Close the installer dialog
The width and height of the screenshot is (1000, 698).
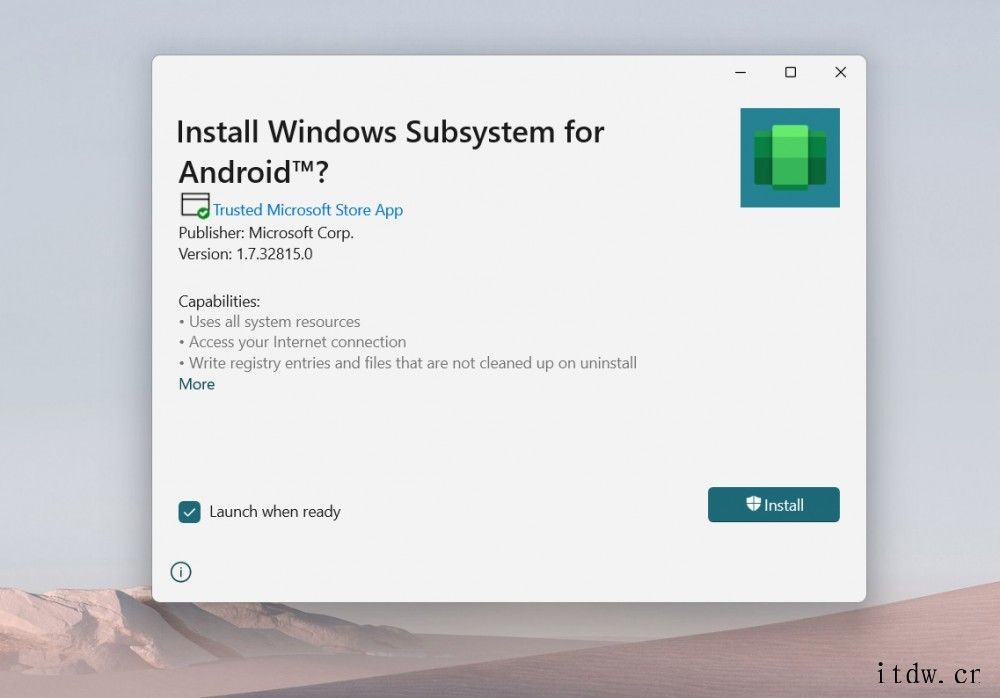tap(841, 72)
